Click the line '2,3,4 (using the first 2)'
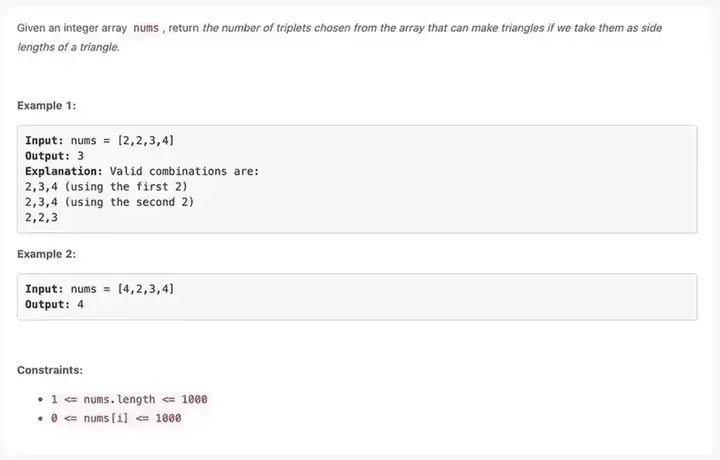The height and width of the screenshot is (460, 720). 106,187
